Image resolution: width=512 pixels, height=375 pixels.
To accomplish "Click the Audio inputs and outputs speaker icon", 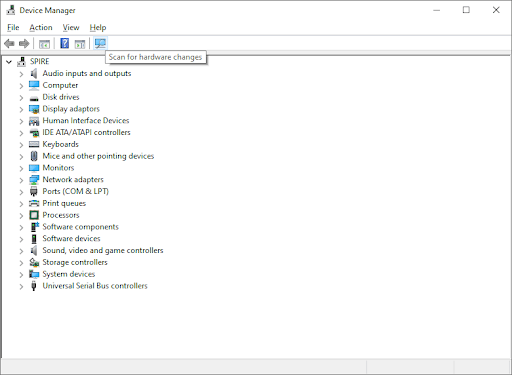I will click(34, 73).
